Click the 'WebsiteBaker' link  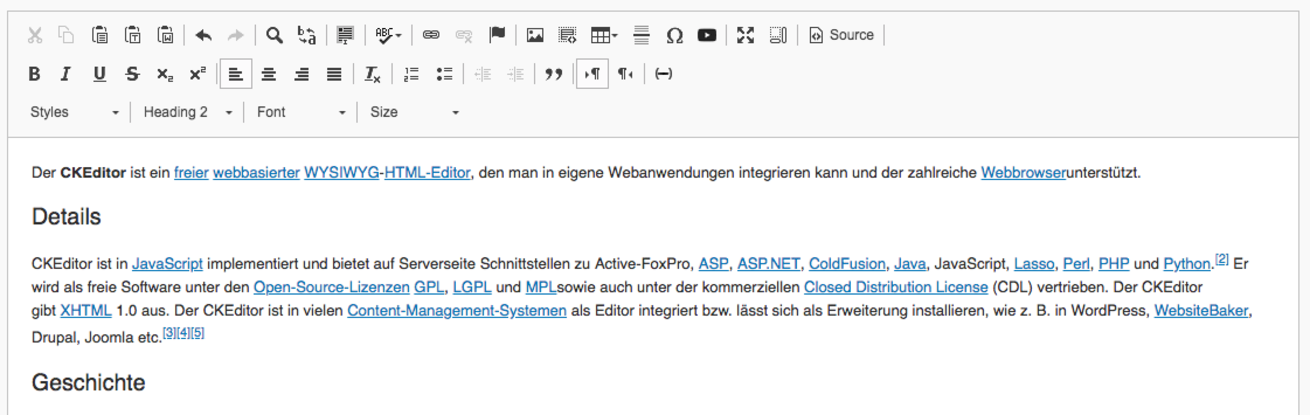point(1201,310)
